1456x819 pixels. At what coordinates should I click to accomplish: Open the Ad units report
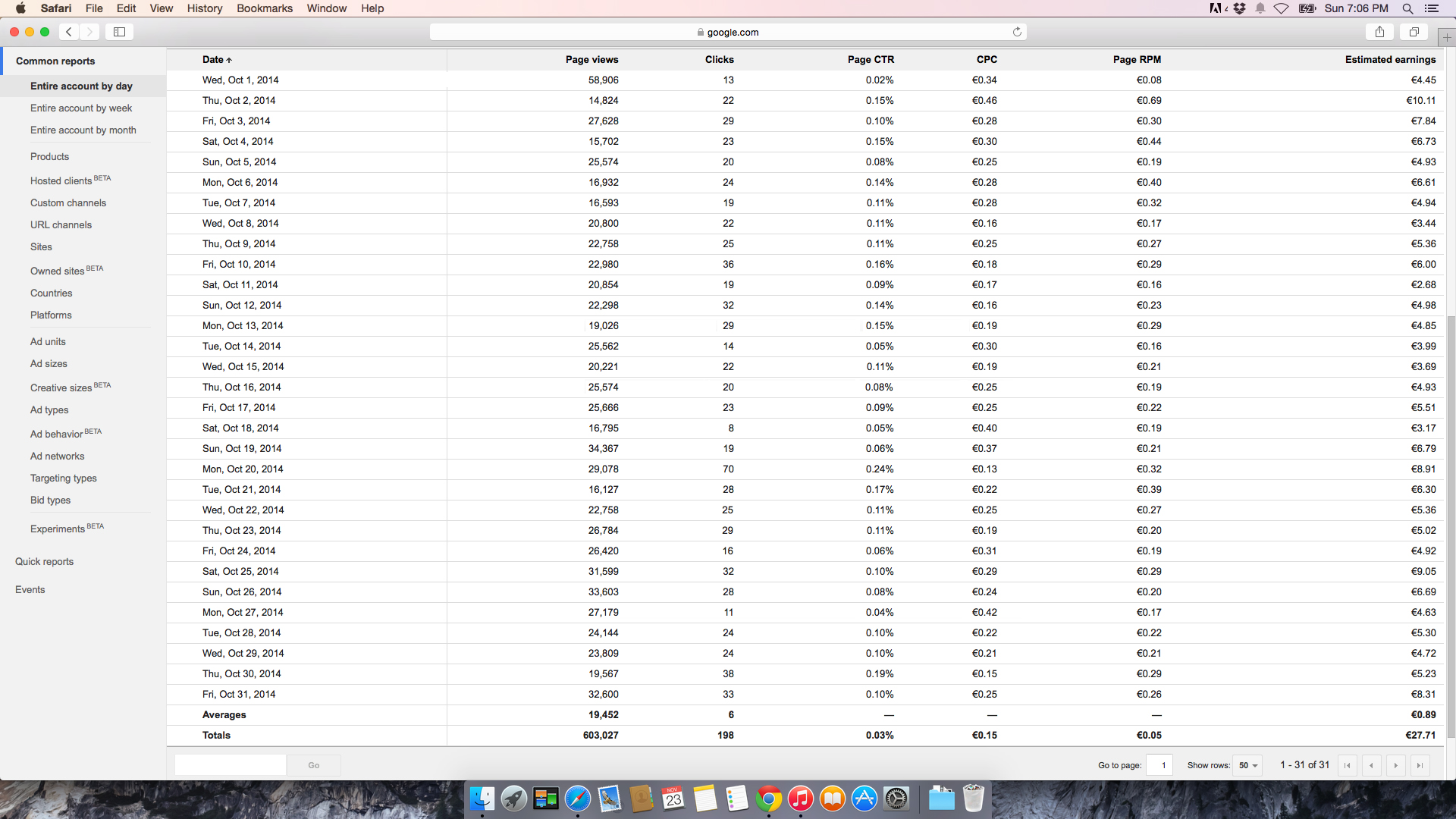pyautogui.click(x=48, y=341)
